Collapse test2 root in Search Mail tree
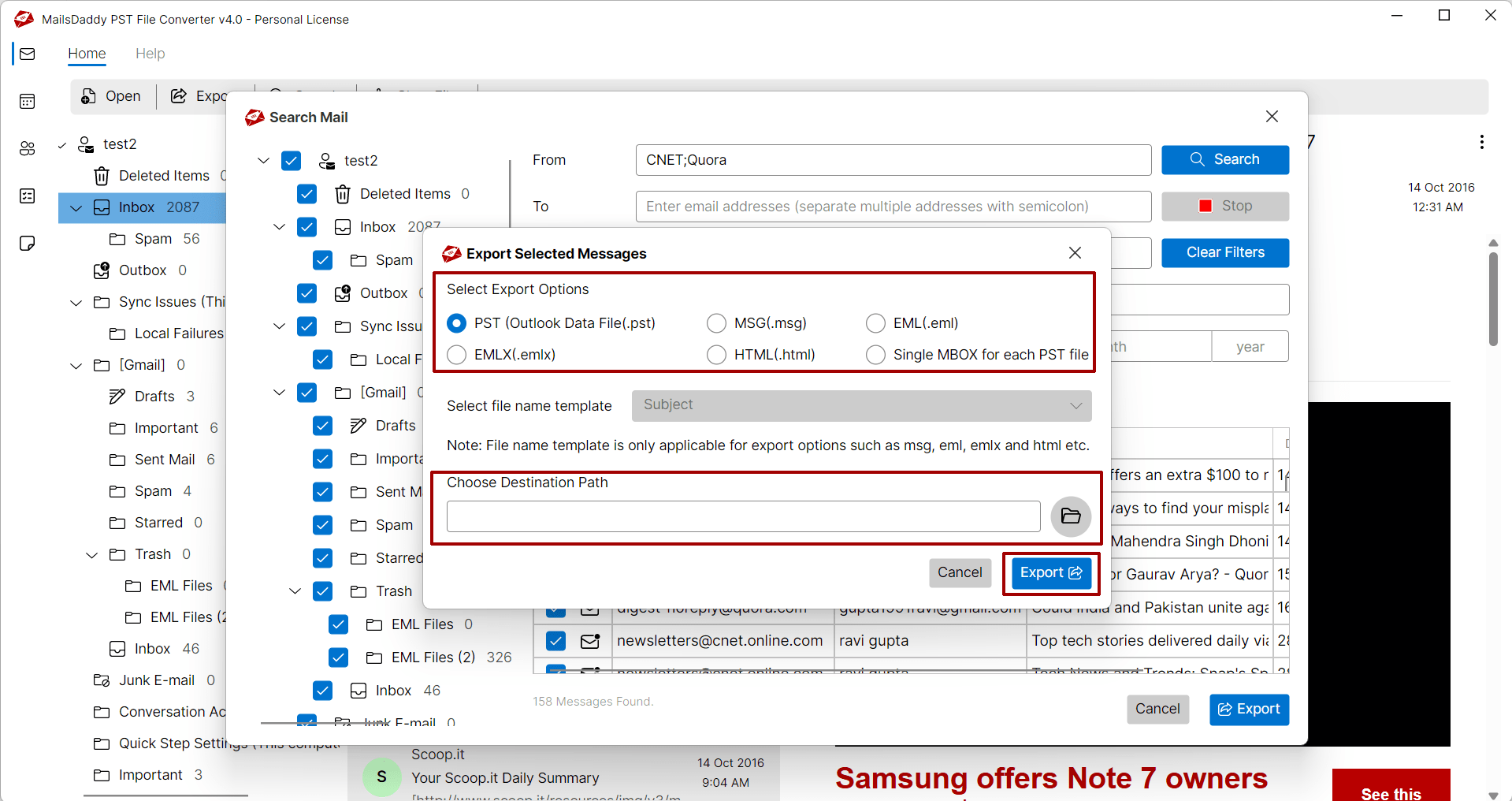Image resolution: width=1512 pixels, height=801 pixels. (x=264, y=161)
